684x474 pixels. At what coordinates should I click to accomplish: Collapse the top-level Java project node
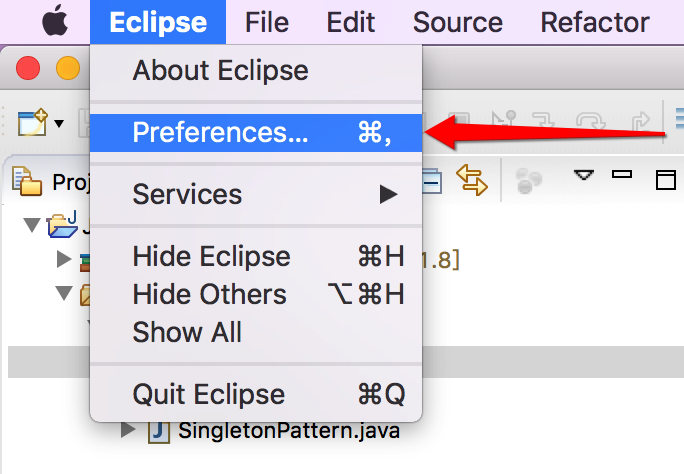32,225
